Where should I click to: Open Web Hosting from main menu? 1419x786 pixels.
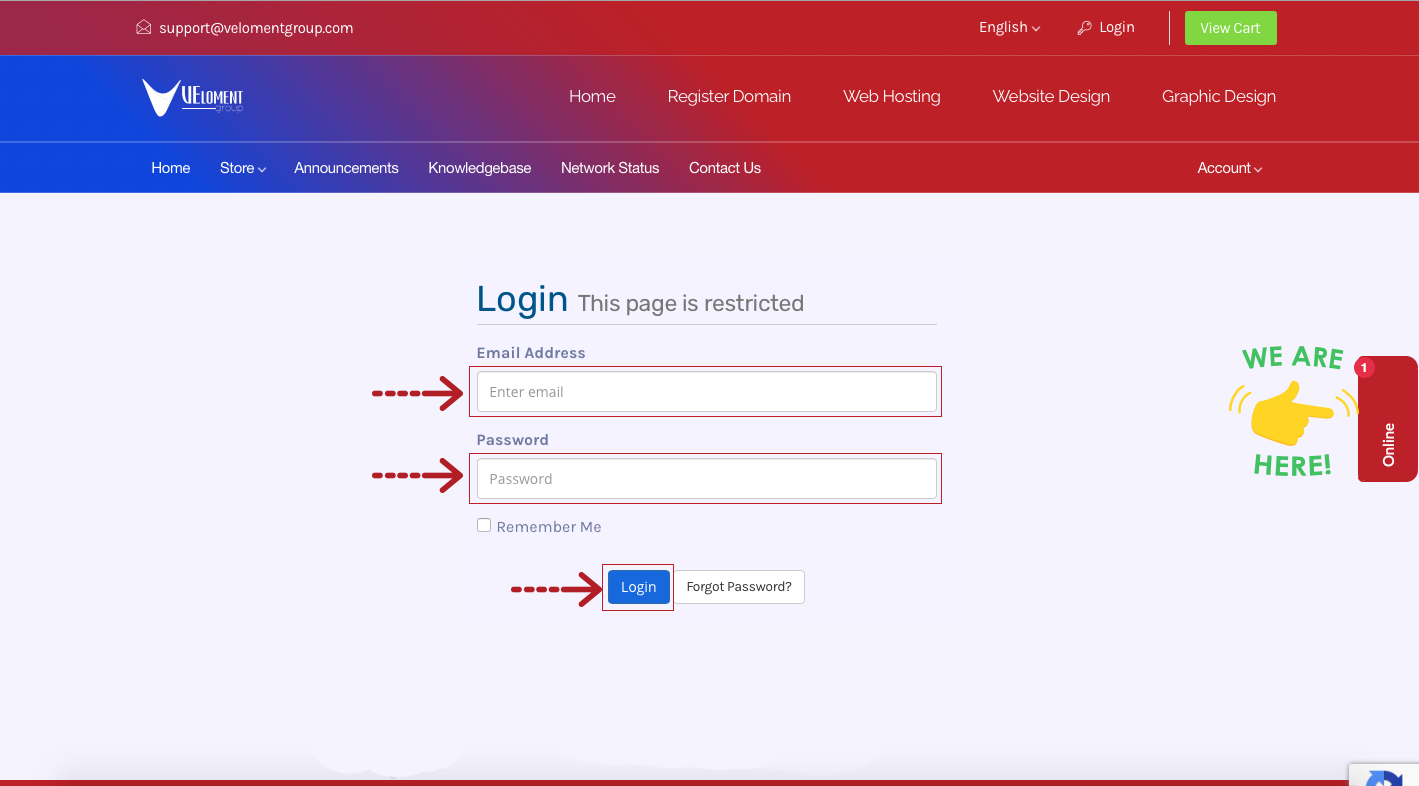click(891, 97)
